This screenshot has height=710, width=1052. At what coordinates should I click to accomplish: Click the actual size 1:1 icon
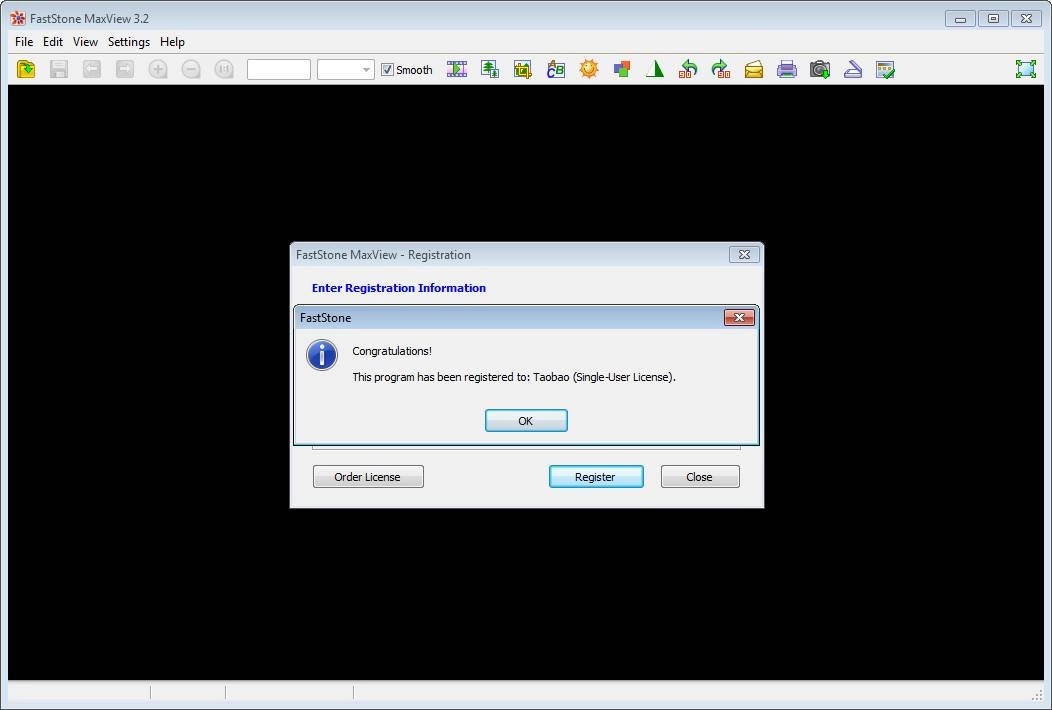pyautogui.click(x=224, y=69)
